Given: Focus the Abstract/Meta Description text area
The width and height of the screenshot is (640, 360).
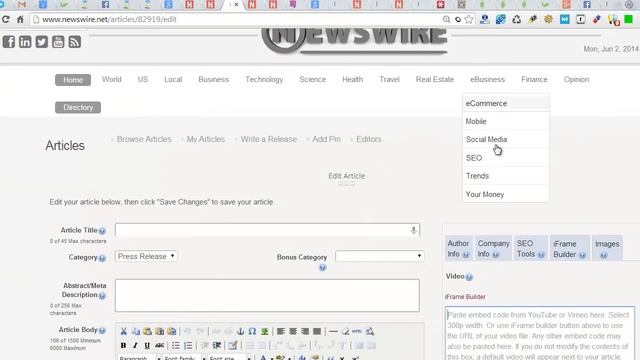Looking at the screenshot, I should click(267, 296).
